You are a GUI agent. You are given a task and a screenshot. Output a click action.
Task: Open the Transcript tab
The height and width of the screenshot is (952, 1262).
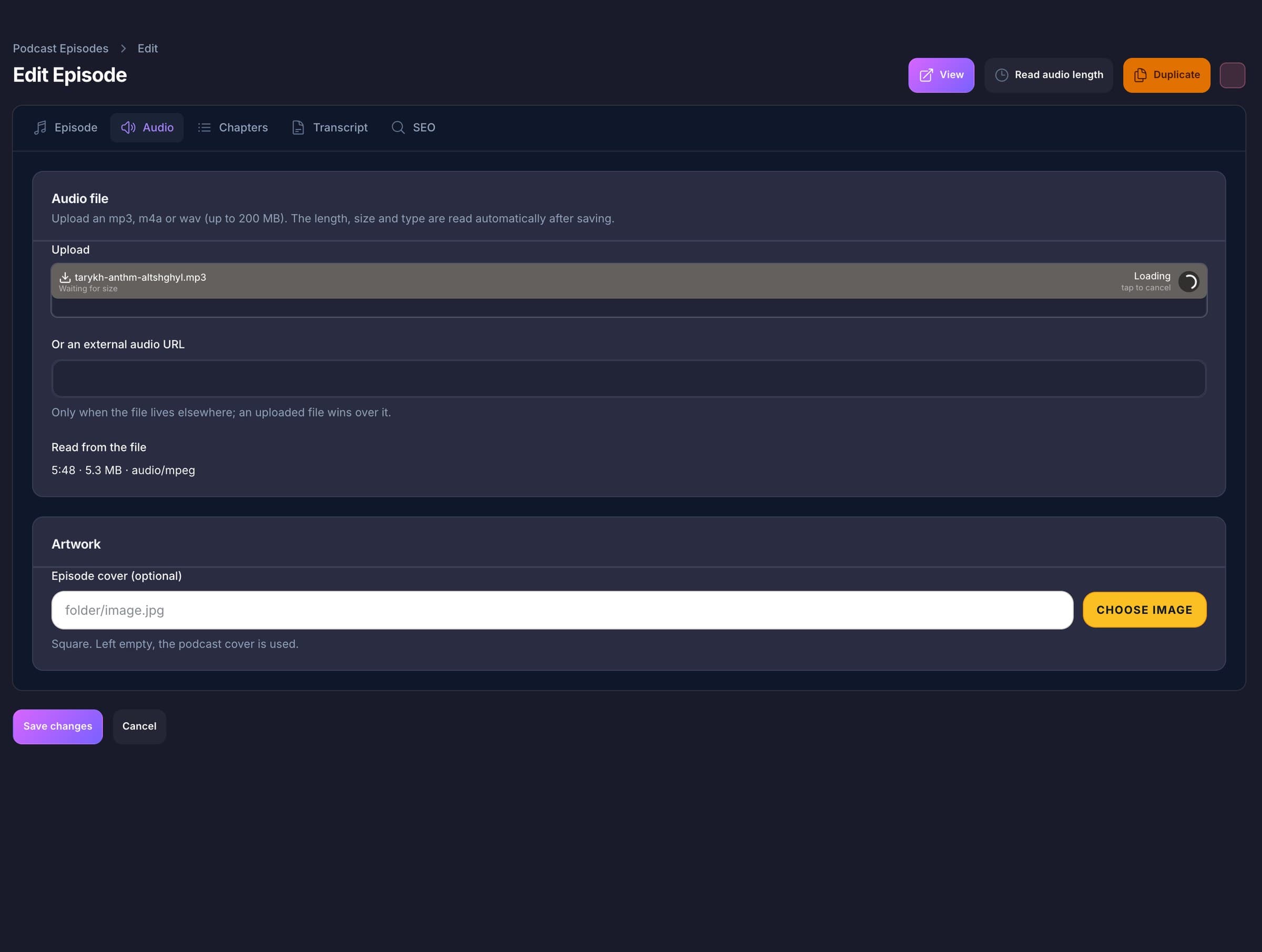point(330,127)
